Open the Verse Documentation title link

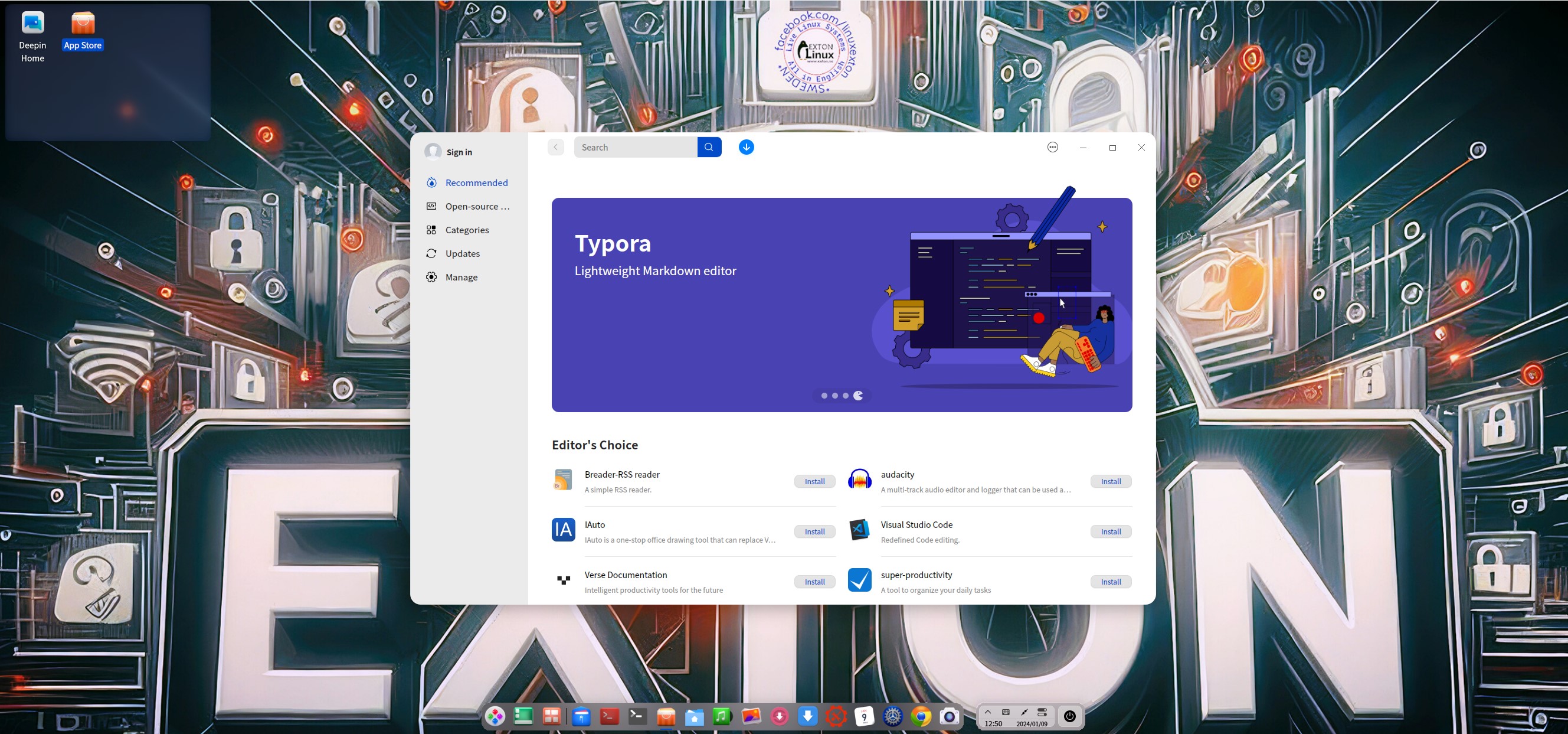(x=626, y=575)
